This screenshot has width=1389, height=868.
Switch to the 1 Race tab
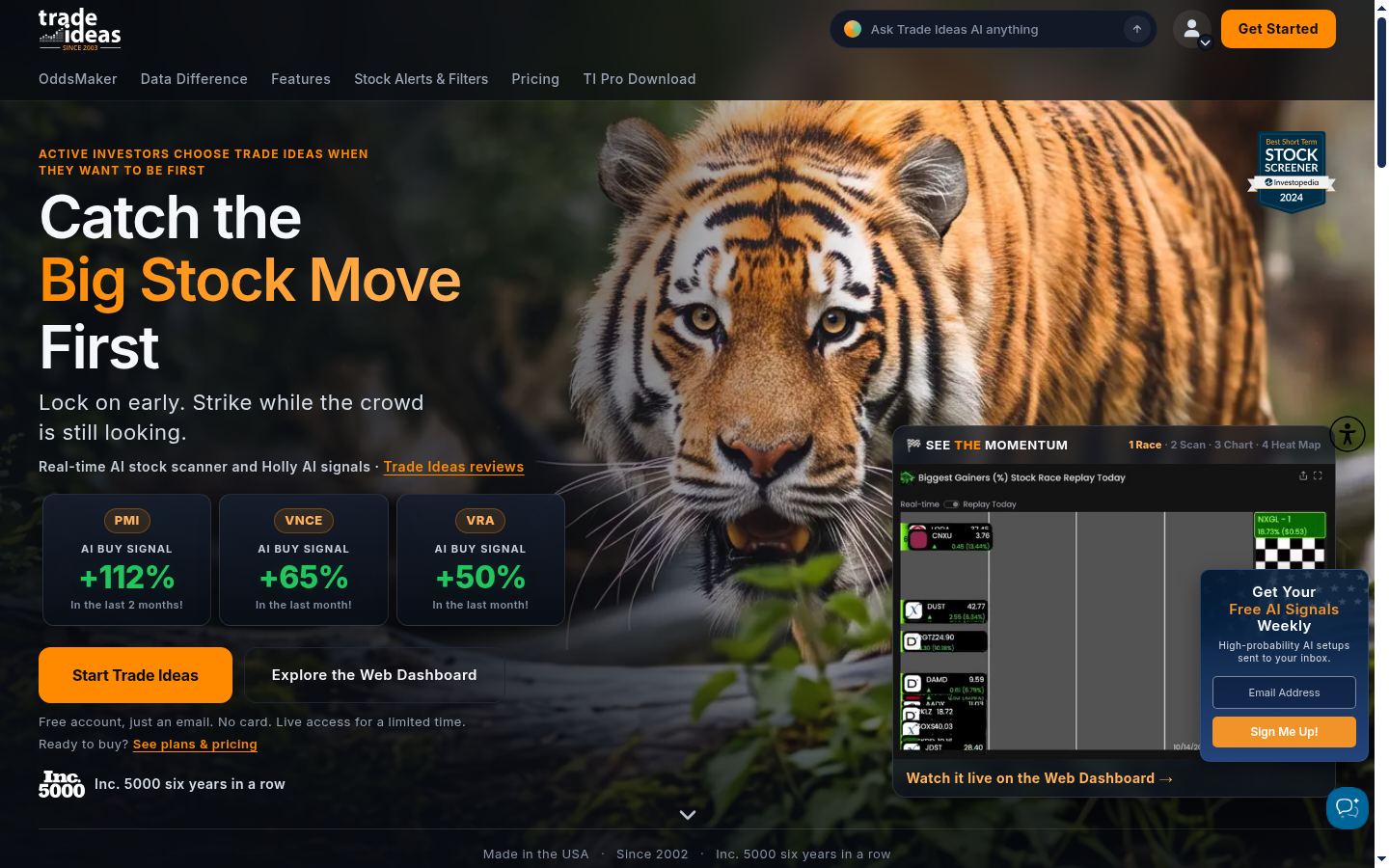(1145, 445)
